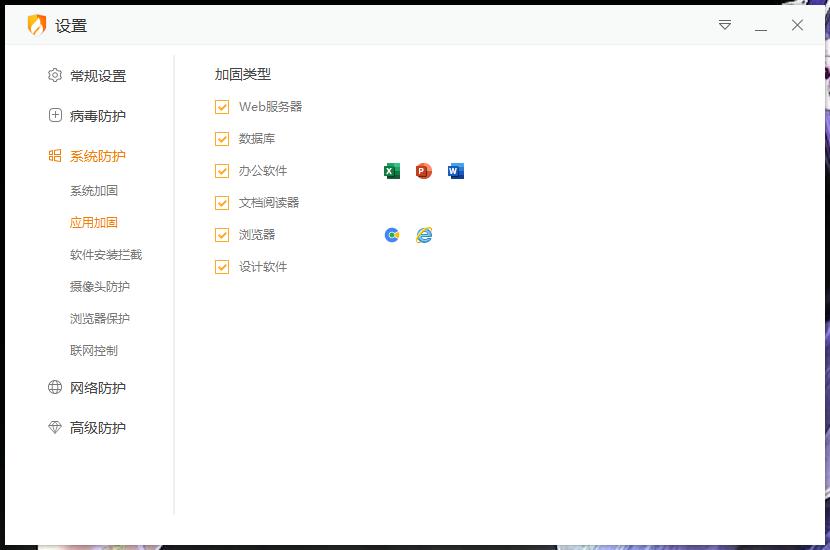Expand the 高级防护 section

pyautogui.click(x=98, y=428)
